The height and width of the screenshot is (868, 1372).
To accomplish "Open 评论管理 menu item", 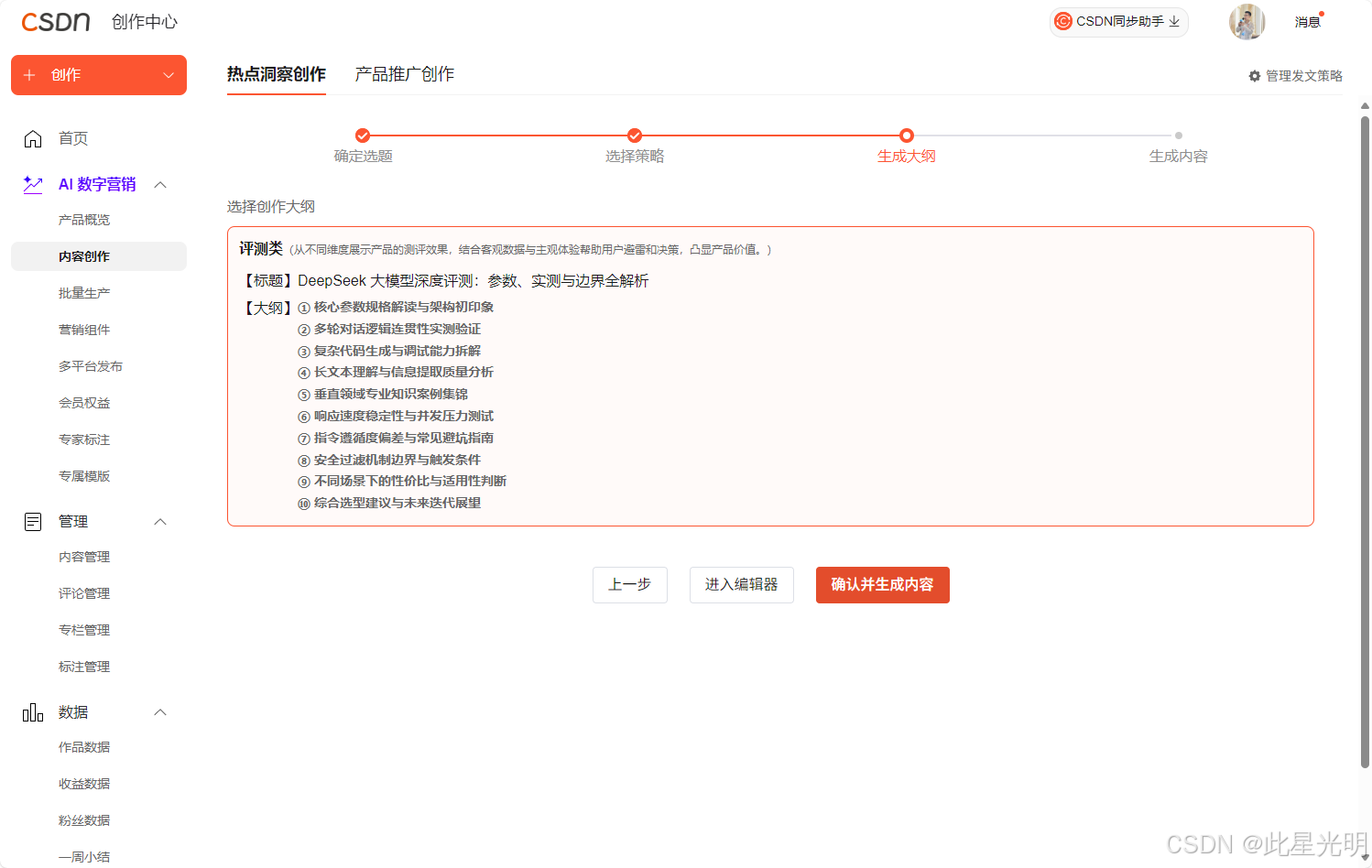I will pyautogui.click(x=84, y=593).
